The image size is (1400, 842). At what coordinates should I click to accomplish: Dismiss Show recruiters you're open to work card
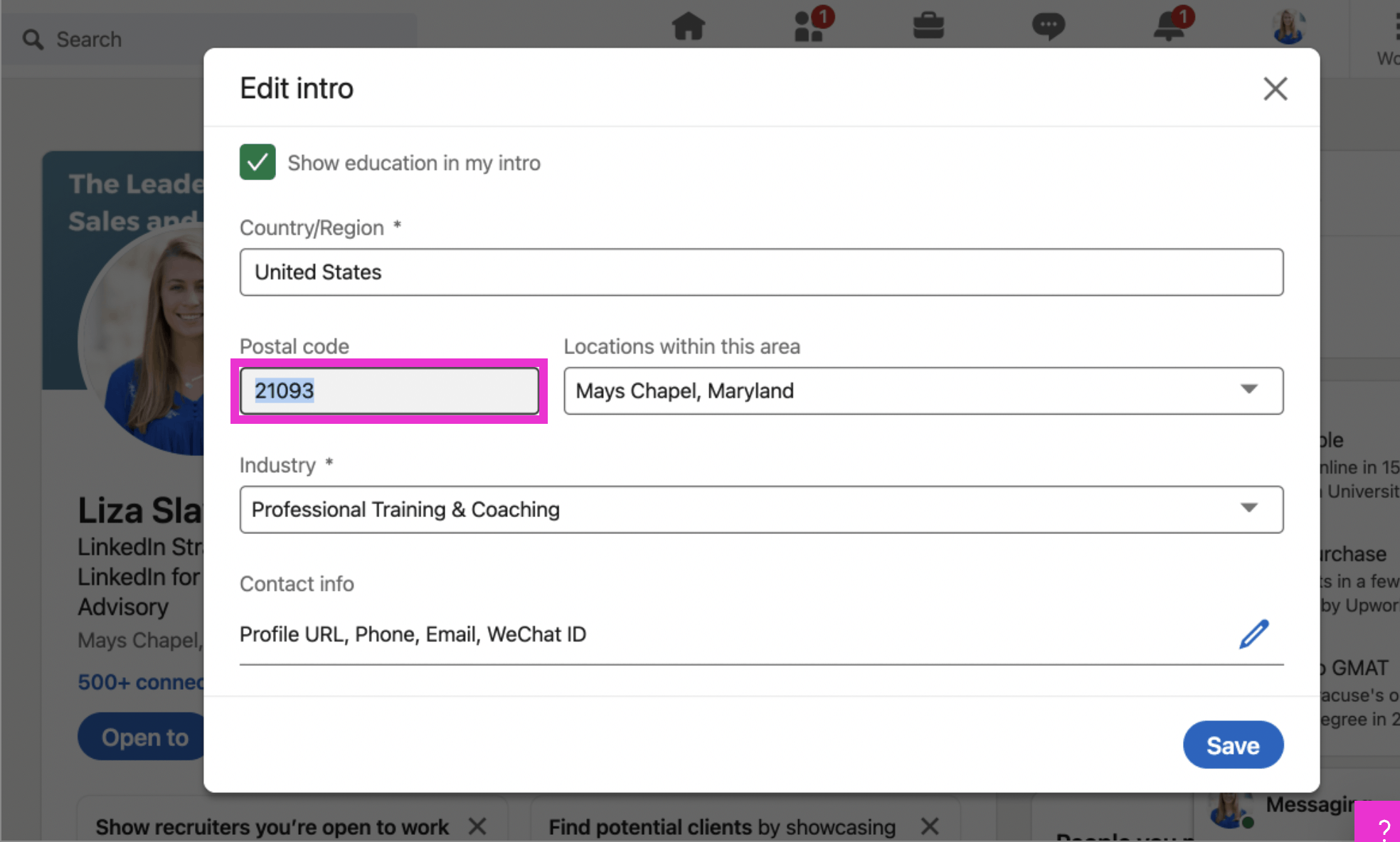tap(477, 826)
